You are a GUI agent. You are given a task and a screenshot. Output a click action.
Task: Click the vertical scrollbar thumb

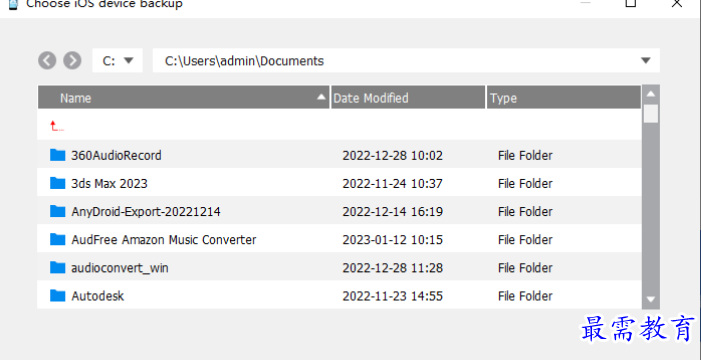[651, 113]
